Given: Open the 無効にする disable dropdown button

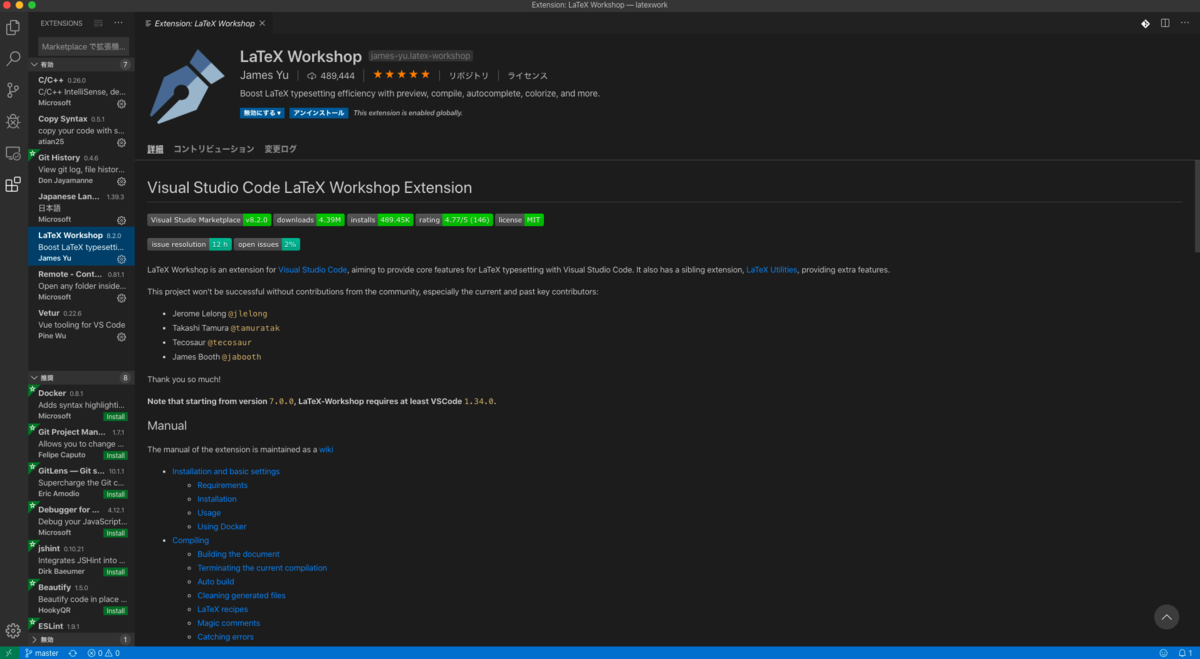Looking at the screenshot, I should click(262, 113).
